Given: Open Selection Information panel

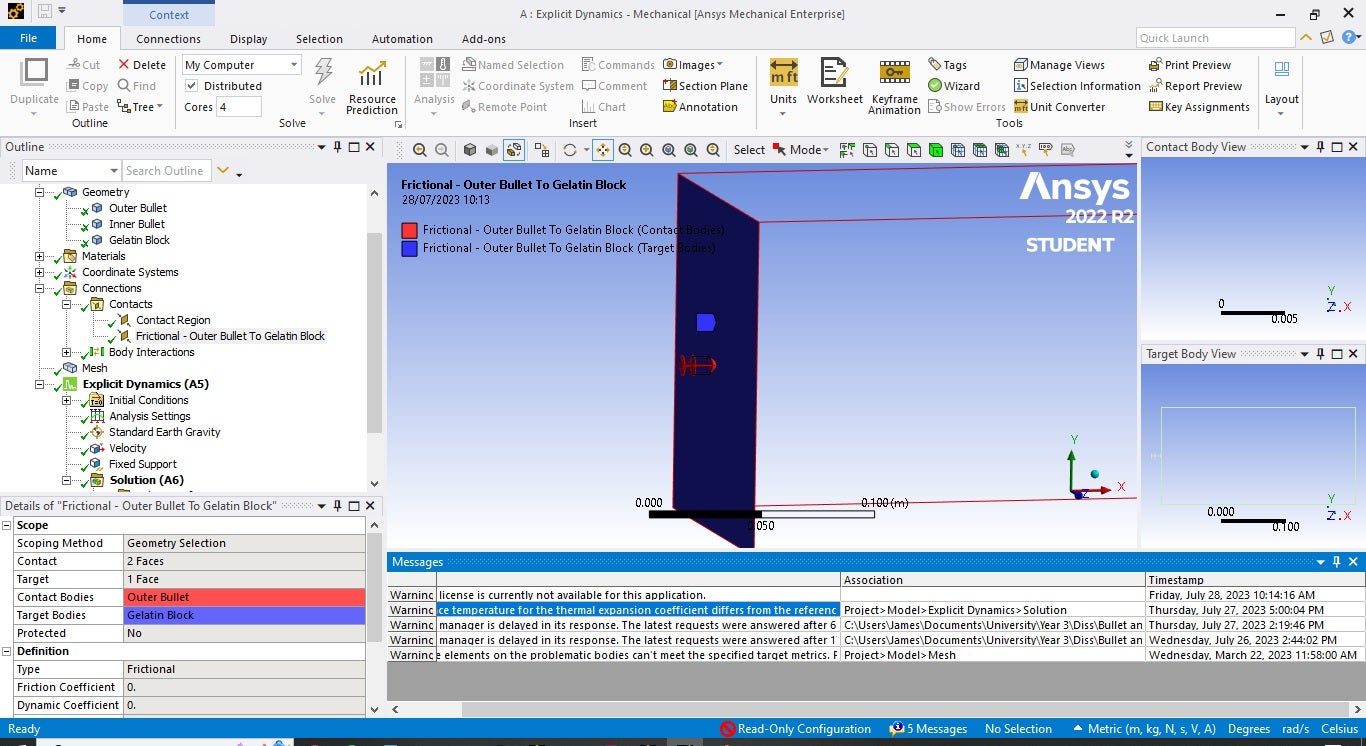Looking at the screenshot, I should click(1077, 86).
